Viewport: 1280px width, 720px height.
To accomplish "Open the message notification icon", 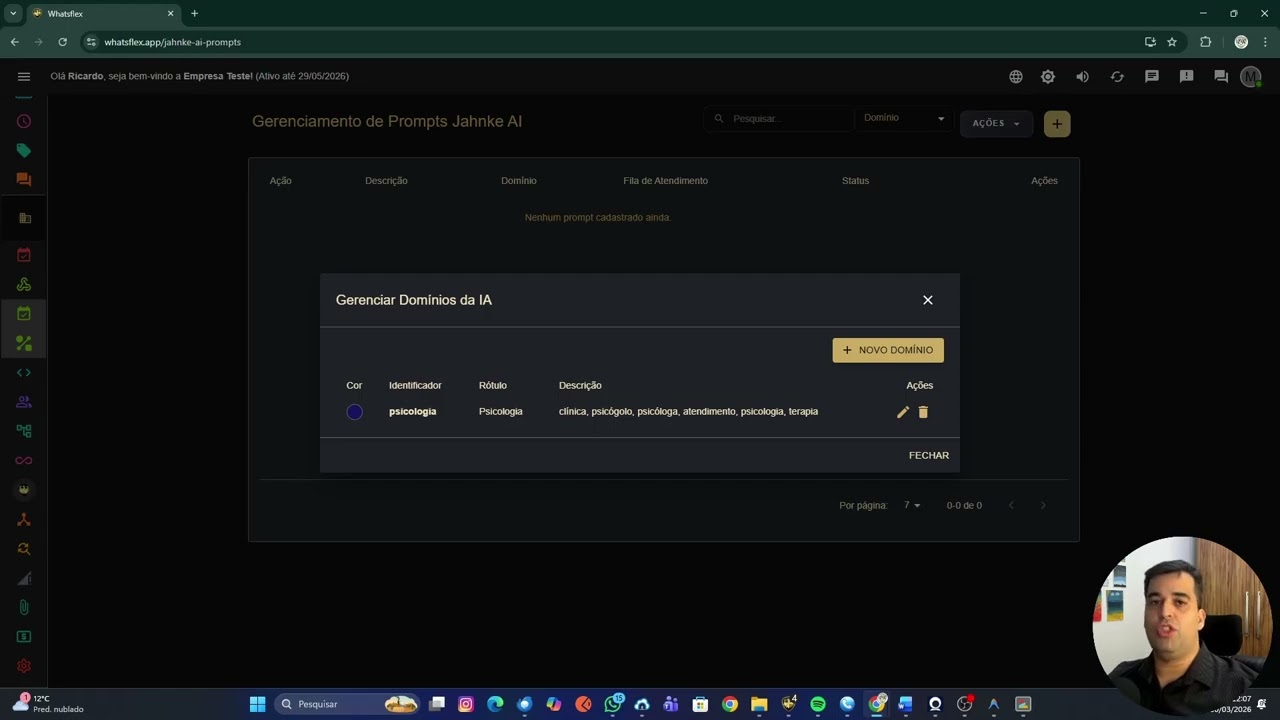I will 1152,76.
